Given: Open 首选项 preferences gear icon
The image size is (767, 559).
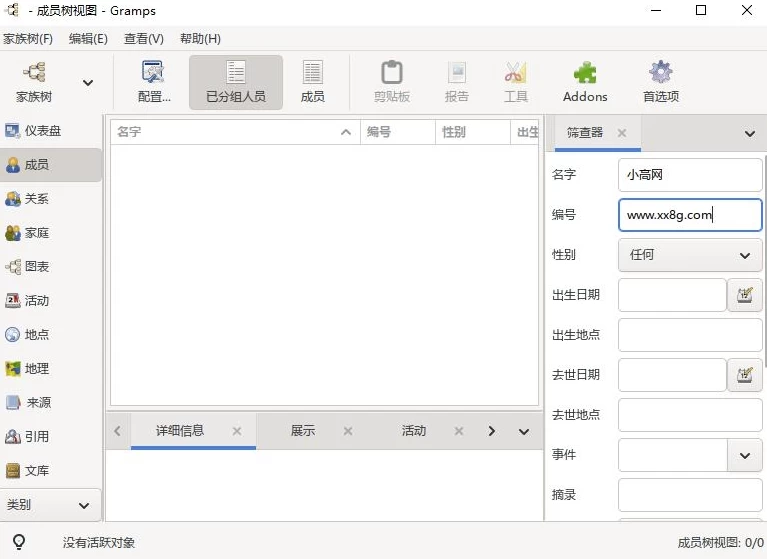Looking at the screenshot, I should pyautogui.click(x=660, y=82).
